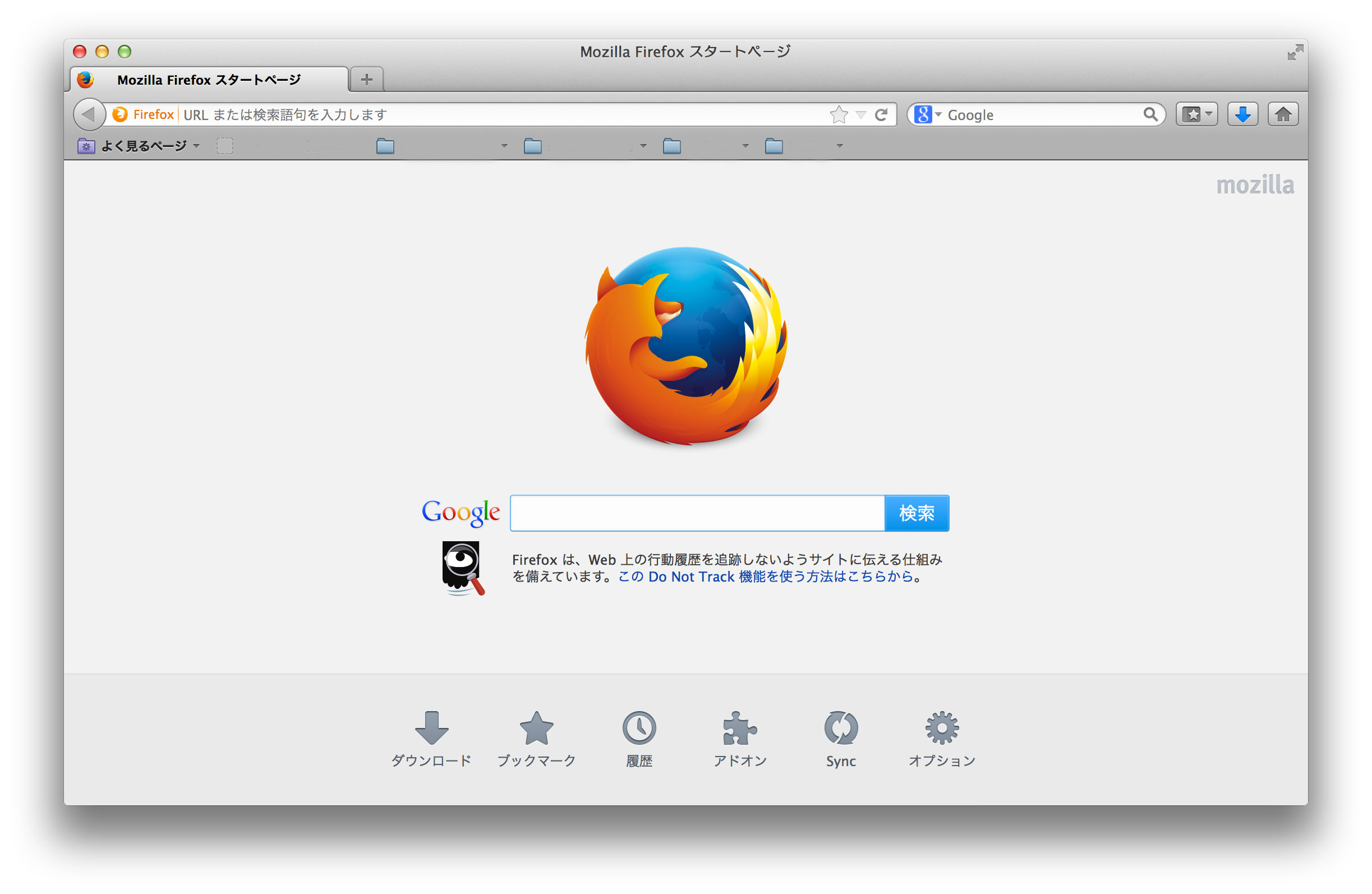This screenshot has height=894, width=1372.
Task: Expand the よく見るページ bookmarks folder
Action: [139, 146]
